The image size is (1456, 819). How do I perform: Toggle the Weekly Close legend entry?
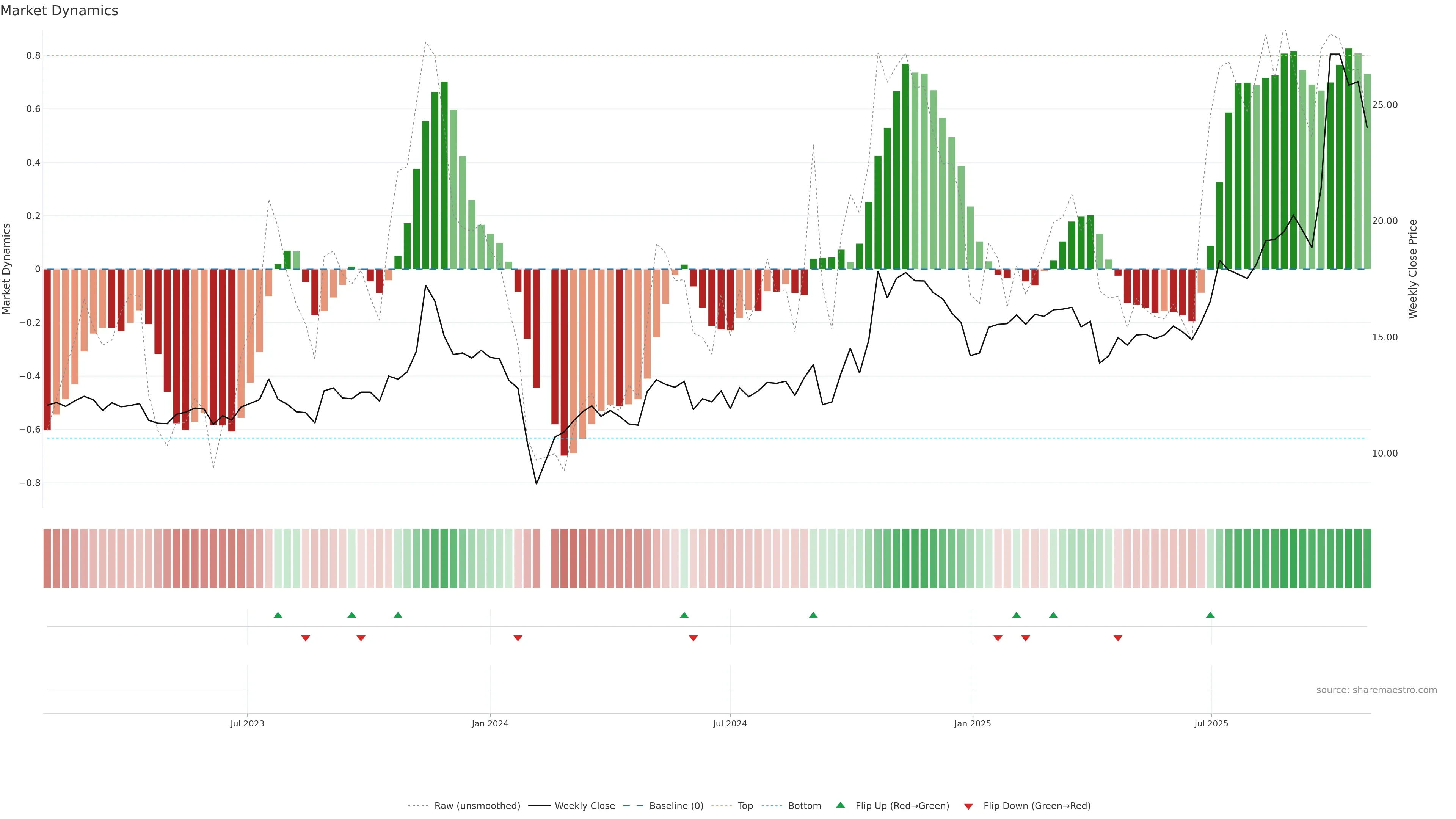click(x=584, y=806)
